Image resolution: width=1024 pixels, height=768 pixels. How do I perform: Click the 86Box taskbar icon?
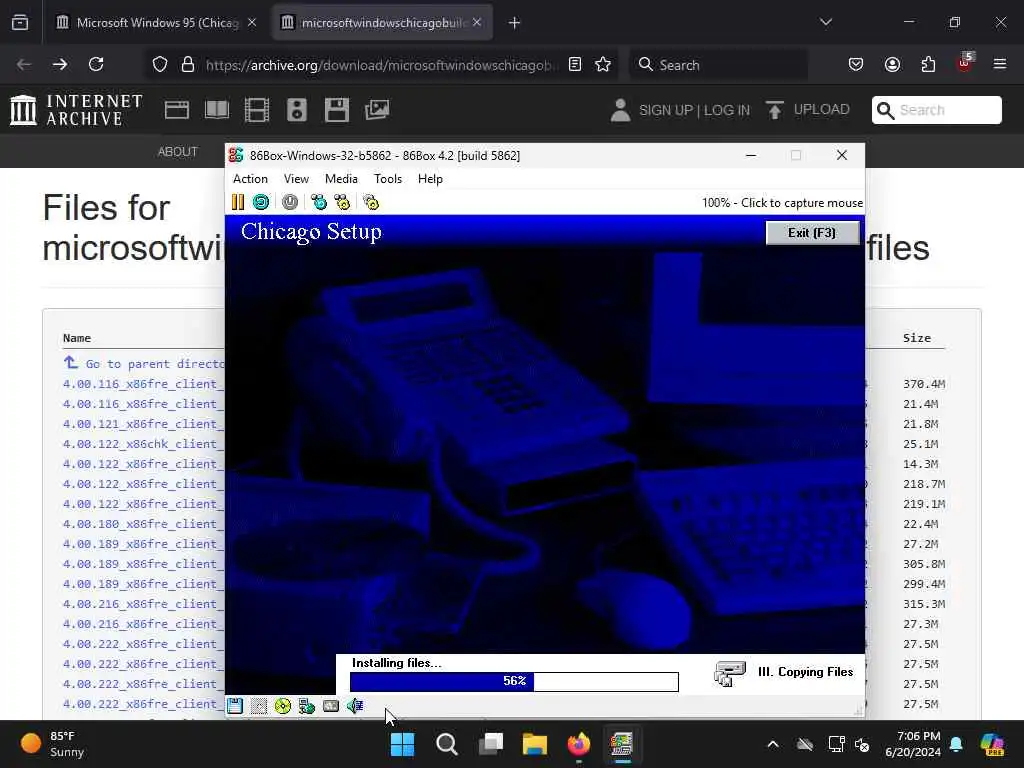[622, 744]
